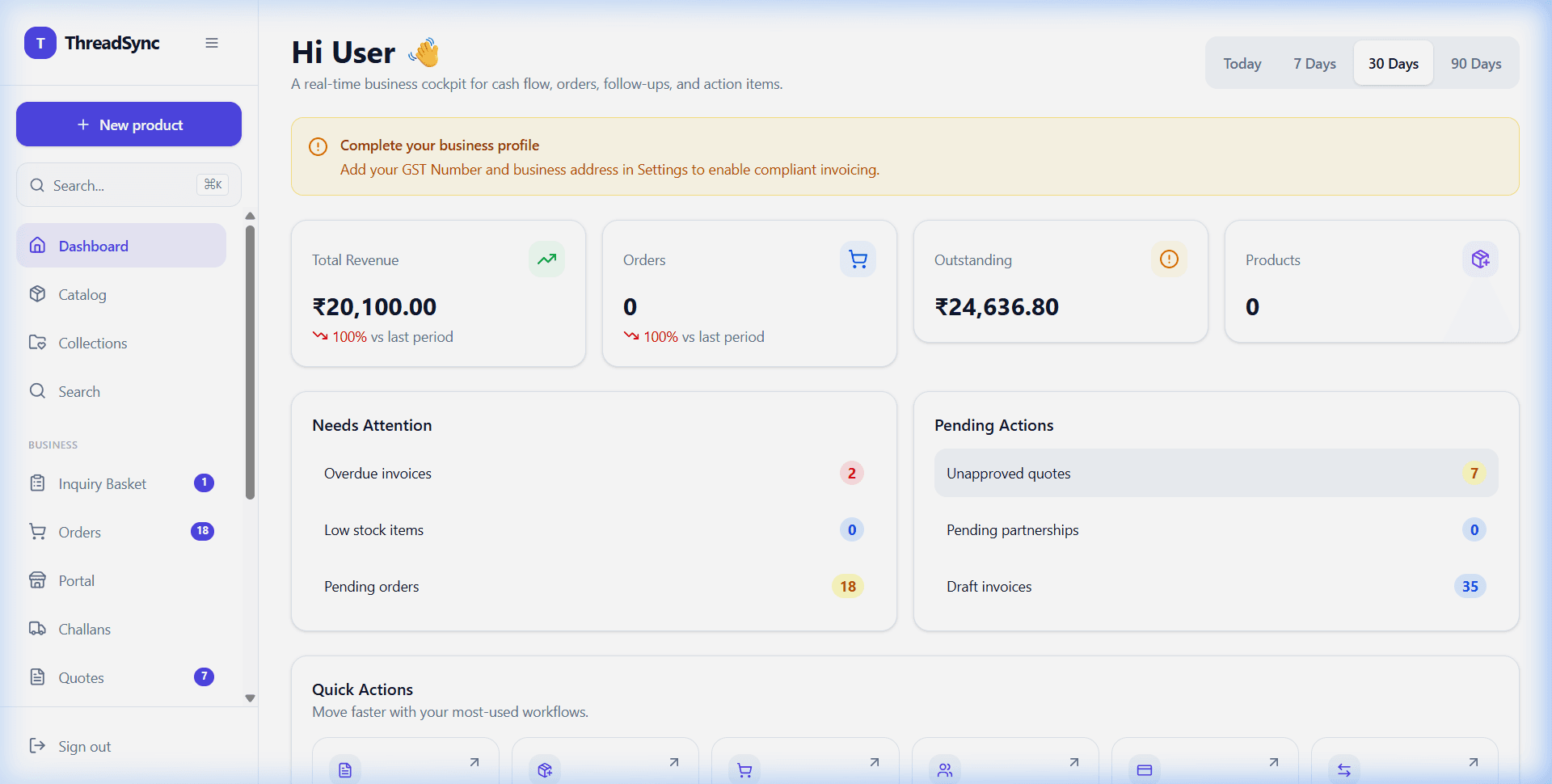Image resolution: width=1552 pixels, height=784 pixels.
Task: Focus the sidebar Search input field
Action: (129, 185)
